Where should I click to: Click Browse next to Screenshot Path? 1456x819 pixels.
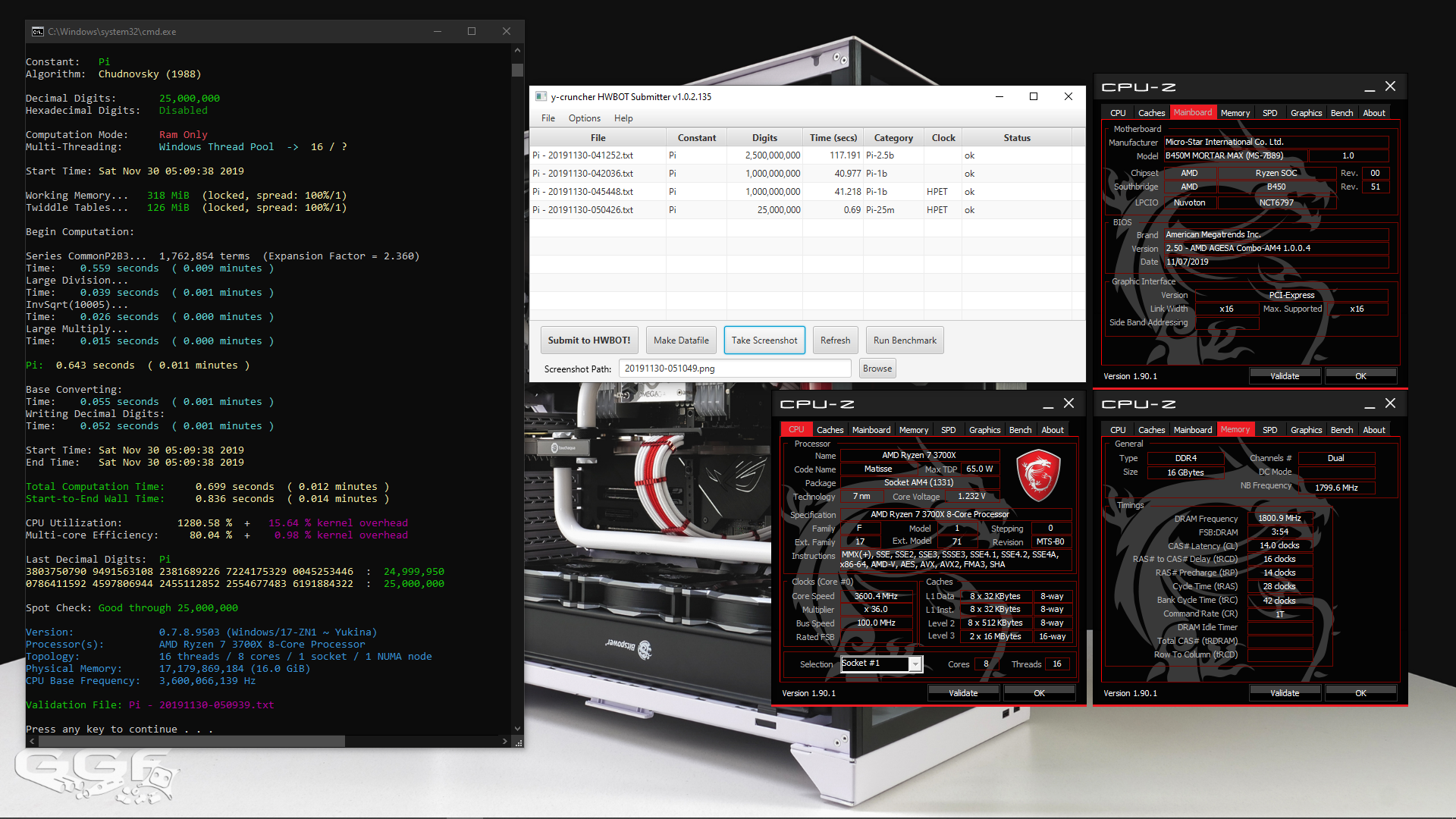tap(877, 369)
